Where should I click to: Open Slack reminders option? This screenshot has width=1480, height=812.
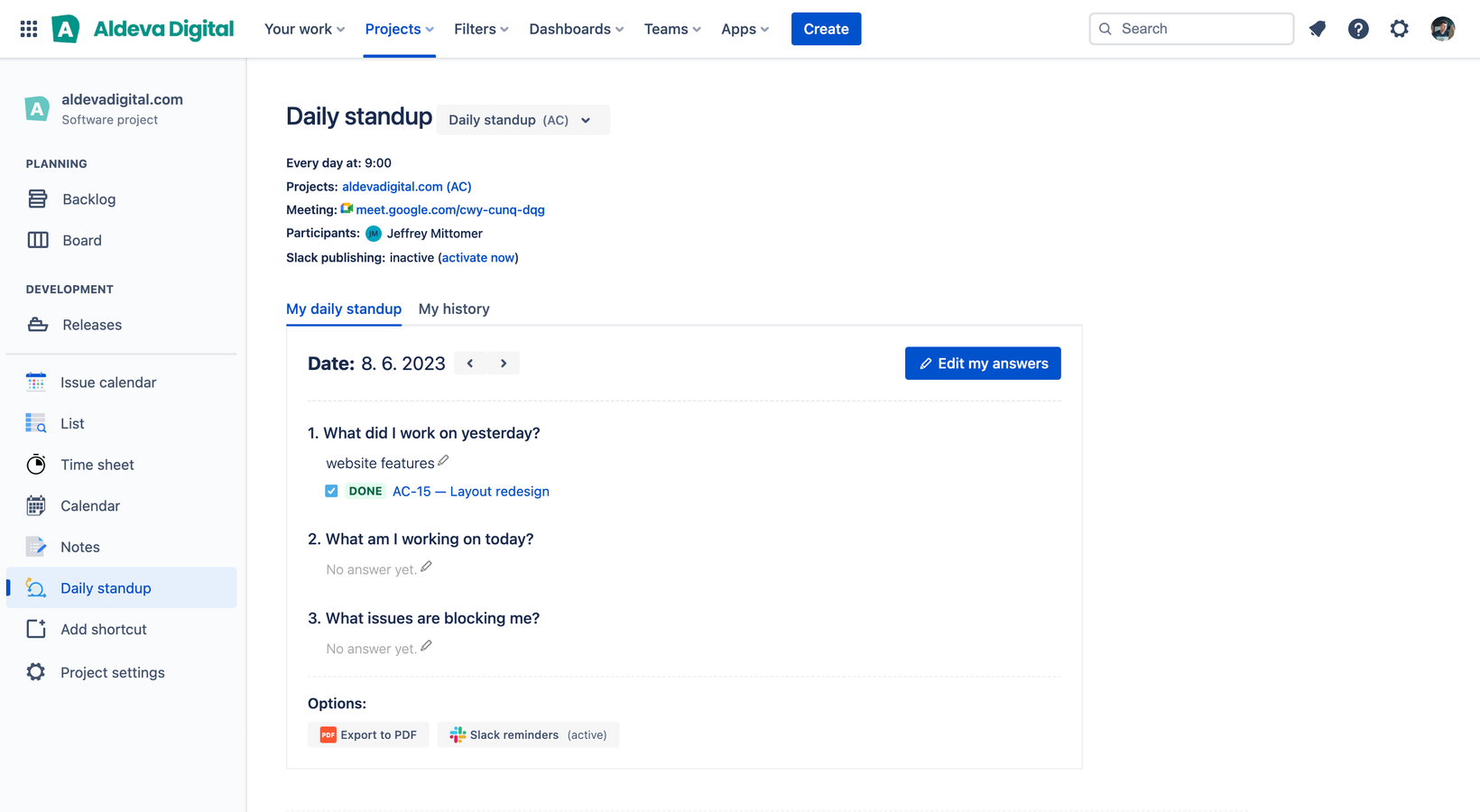pyautogui.click(x=528, y=735)
